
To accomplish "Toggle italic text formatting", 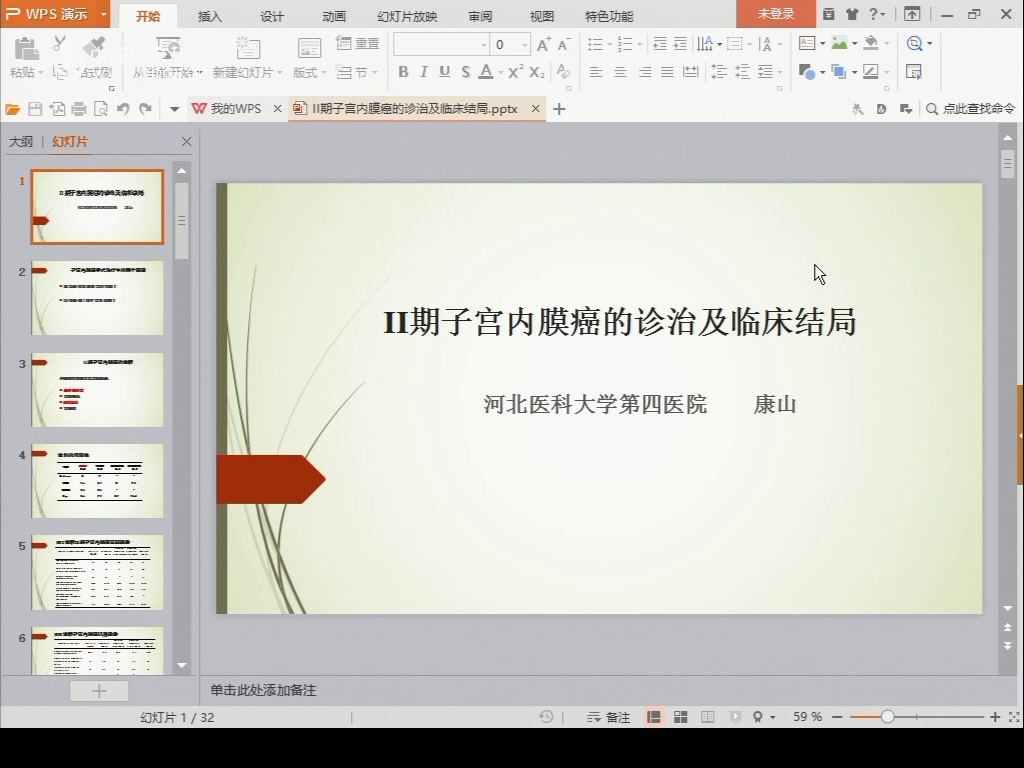I will [424, 72].
